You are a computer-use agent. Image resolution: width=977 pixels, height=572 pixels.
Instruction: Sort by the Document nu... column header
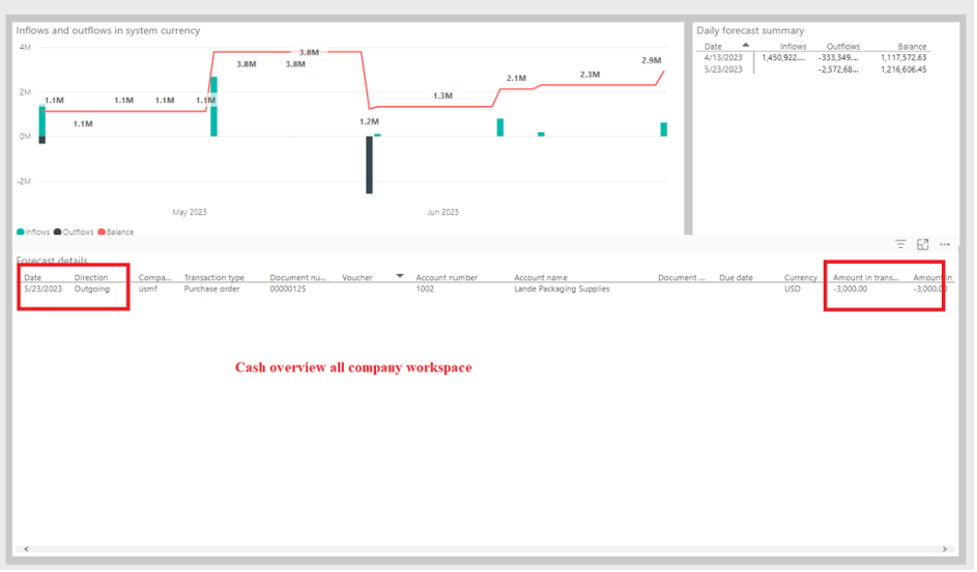298,277
